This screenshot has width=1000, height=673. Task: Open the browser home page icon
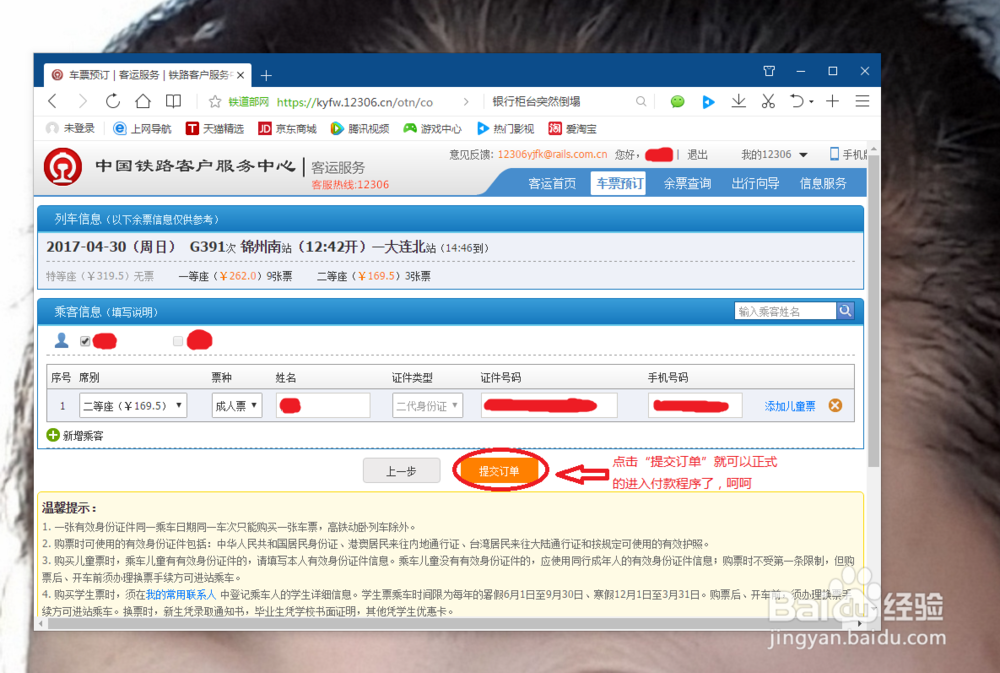point(143,101)
